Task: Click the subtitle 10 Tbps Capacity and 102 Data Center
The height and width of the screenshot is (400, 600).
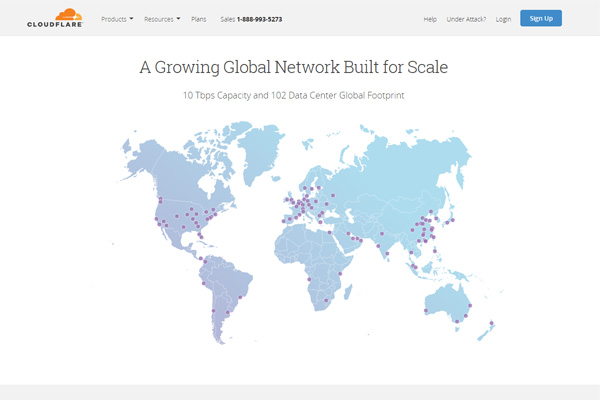Action: tap(260, 95)
